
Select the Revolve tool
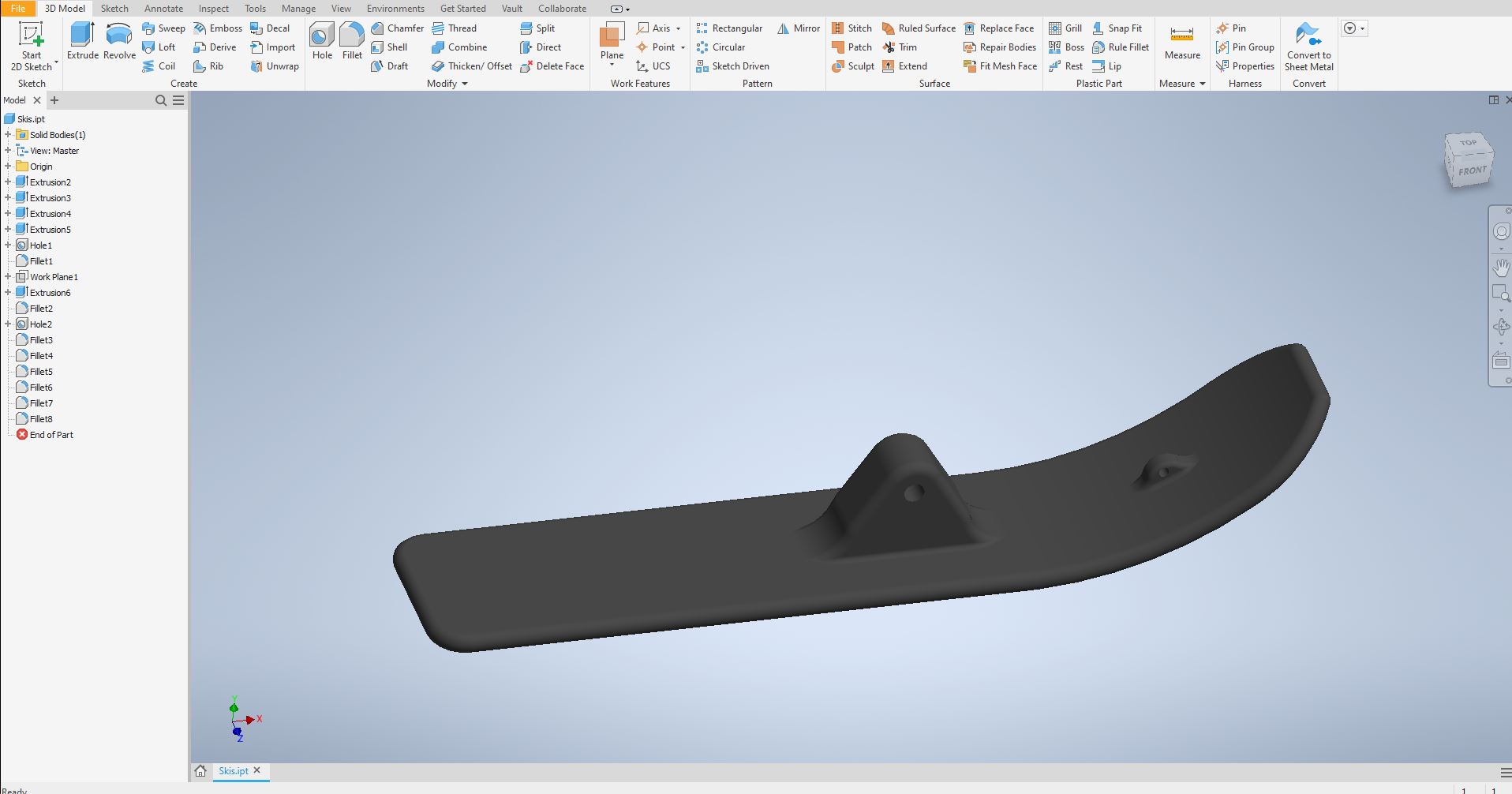[119, 41]
